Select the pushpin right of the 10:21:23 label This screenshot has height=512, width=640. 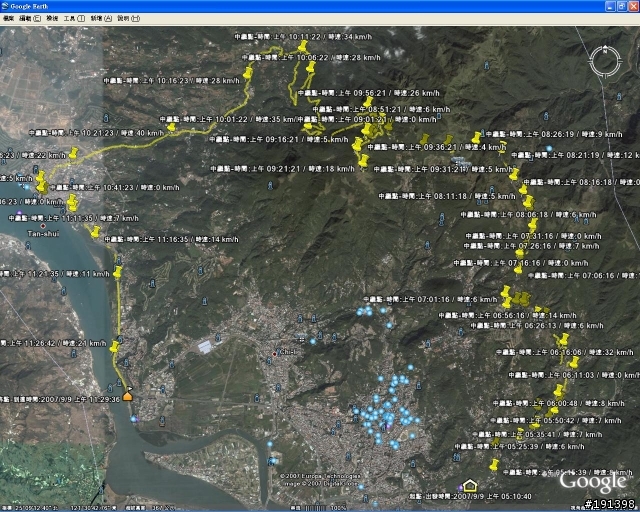click(x=171, y=127)
